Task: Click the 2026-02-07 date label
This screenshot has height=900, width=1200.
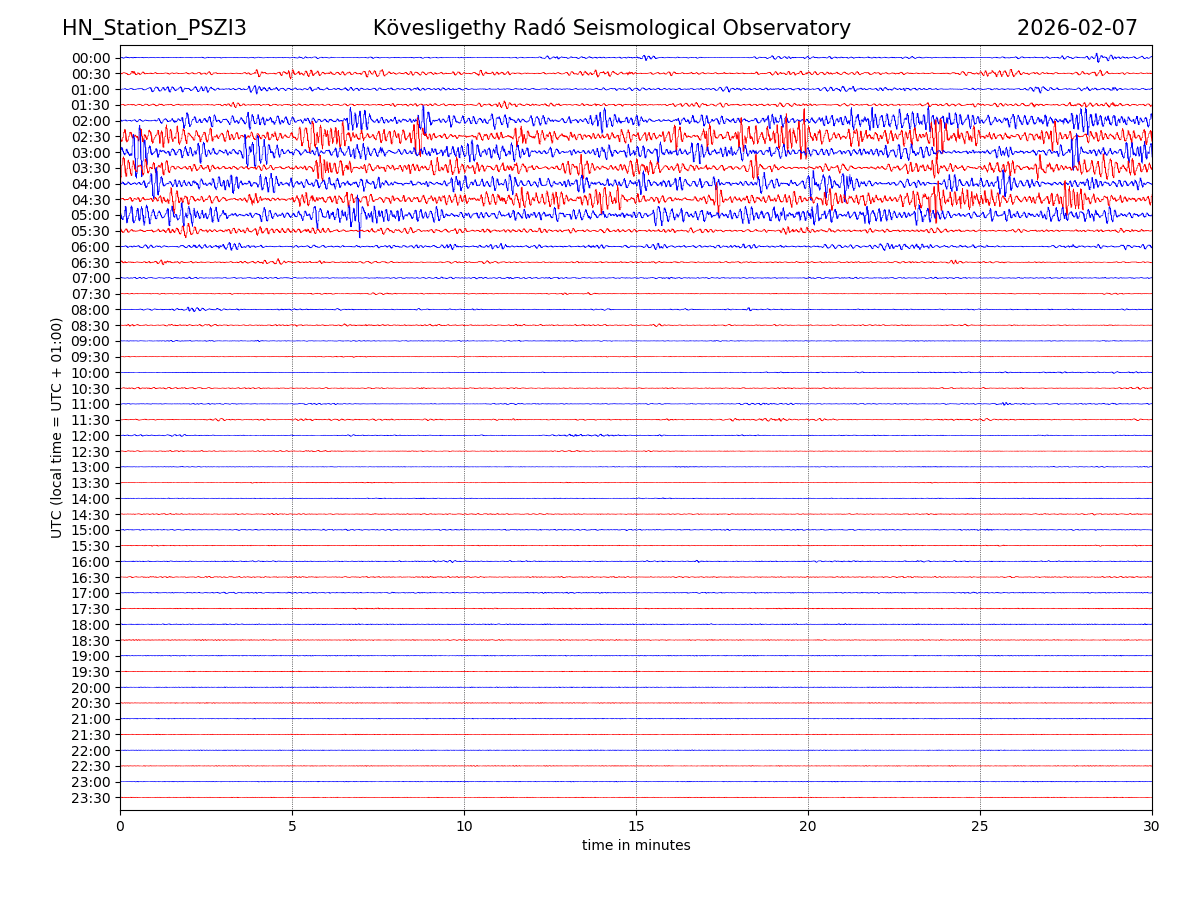Action: click(x=1077, y=29)
